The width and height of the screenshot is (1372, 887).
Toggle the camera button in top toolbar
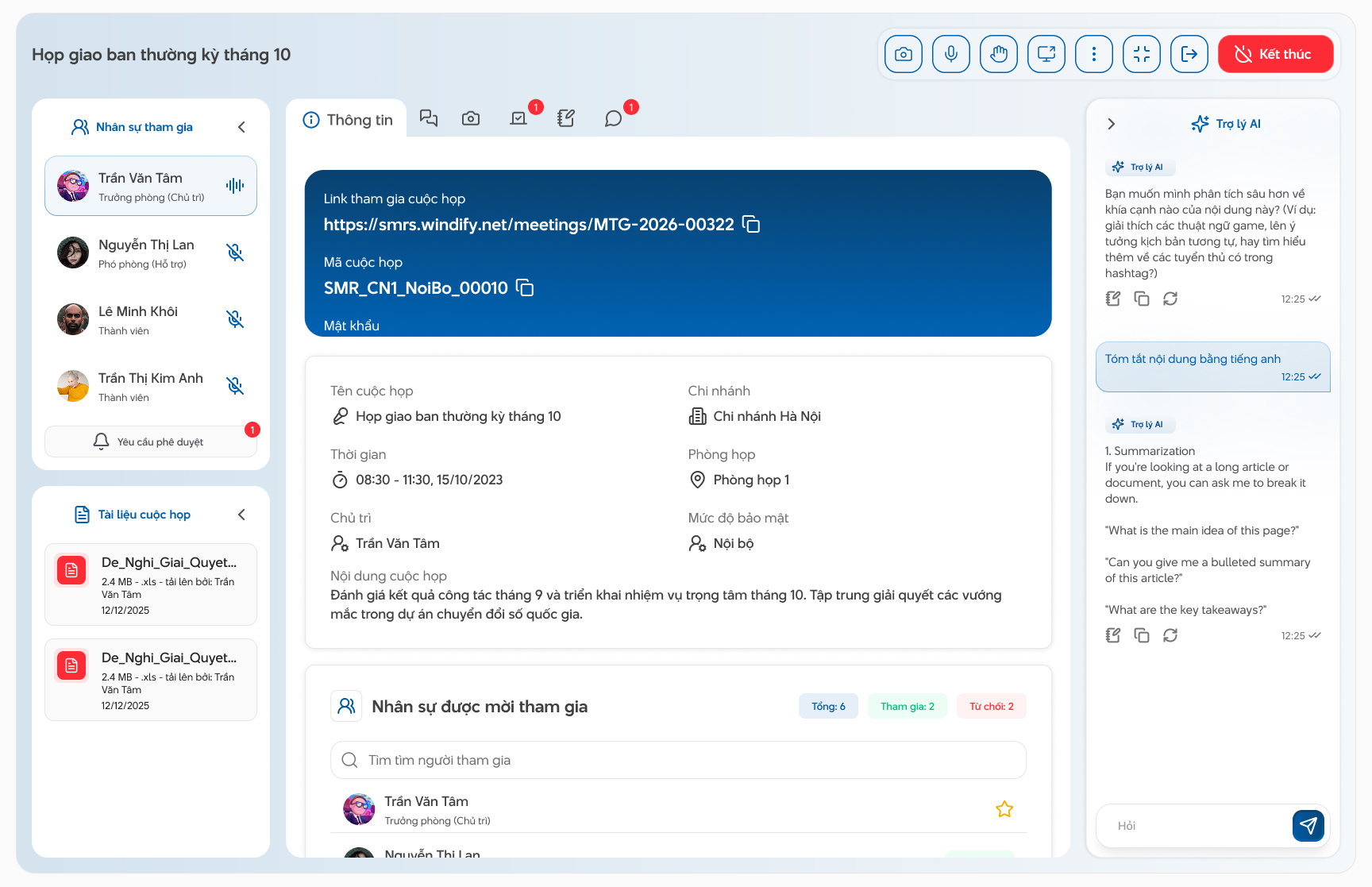point(904,54)
